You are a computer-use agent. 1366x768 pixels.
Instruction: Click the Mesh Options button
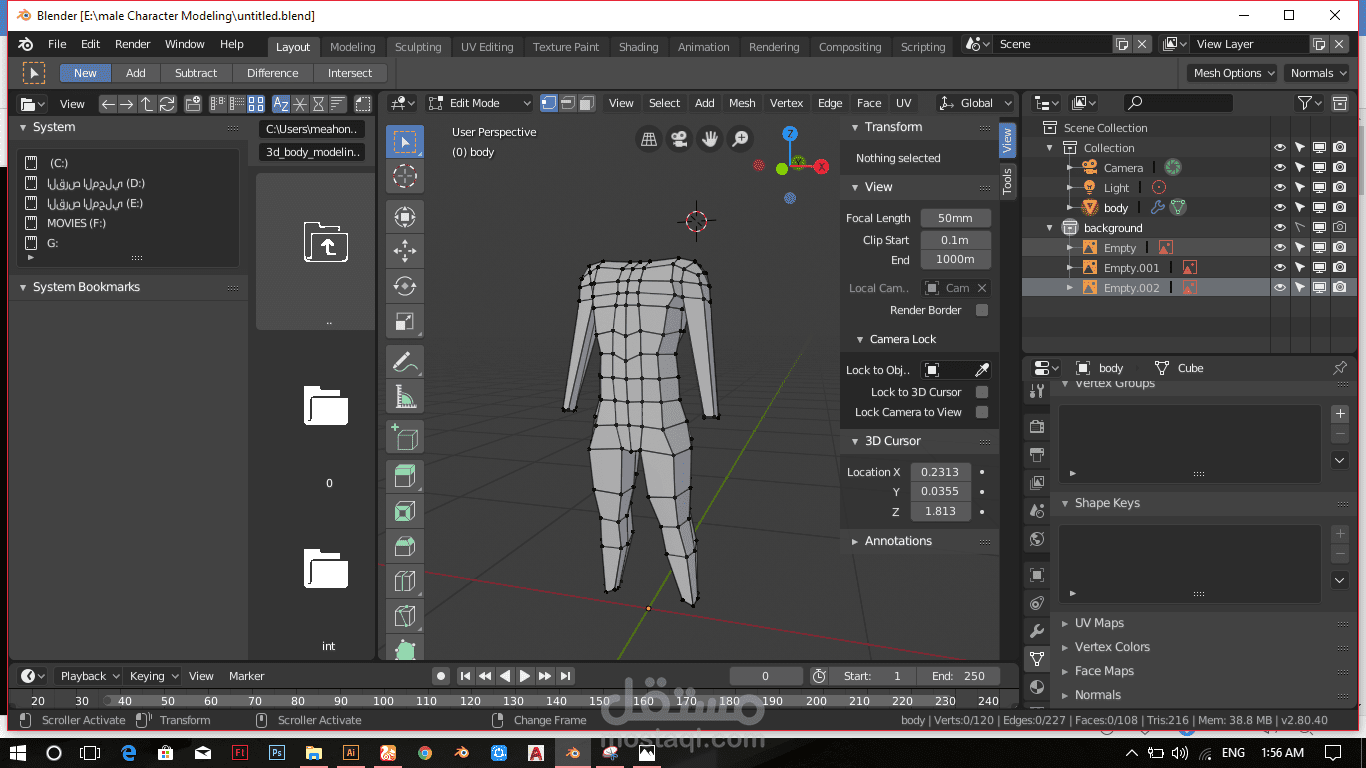click(x=1233, y=73)
